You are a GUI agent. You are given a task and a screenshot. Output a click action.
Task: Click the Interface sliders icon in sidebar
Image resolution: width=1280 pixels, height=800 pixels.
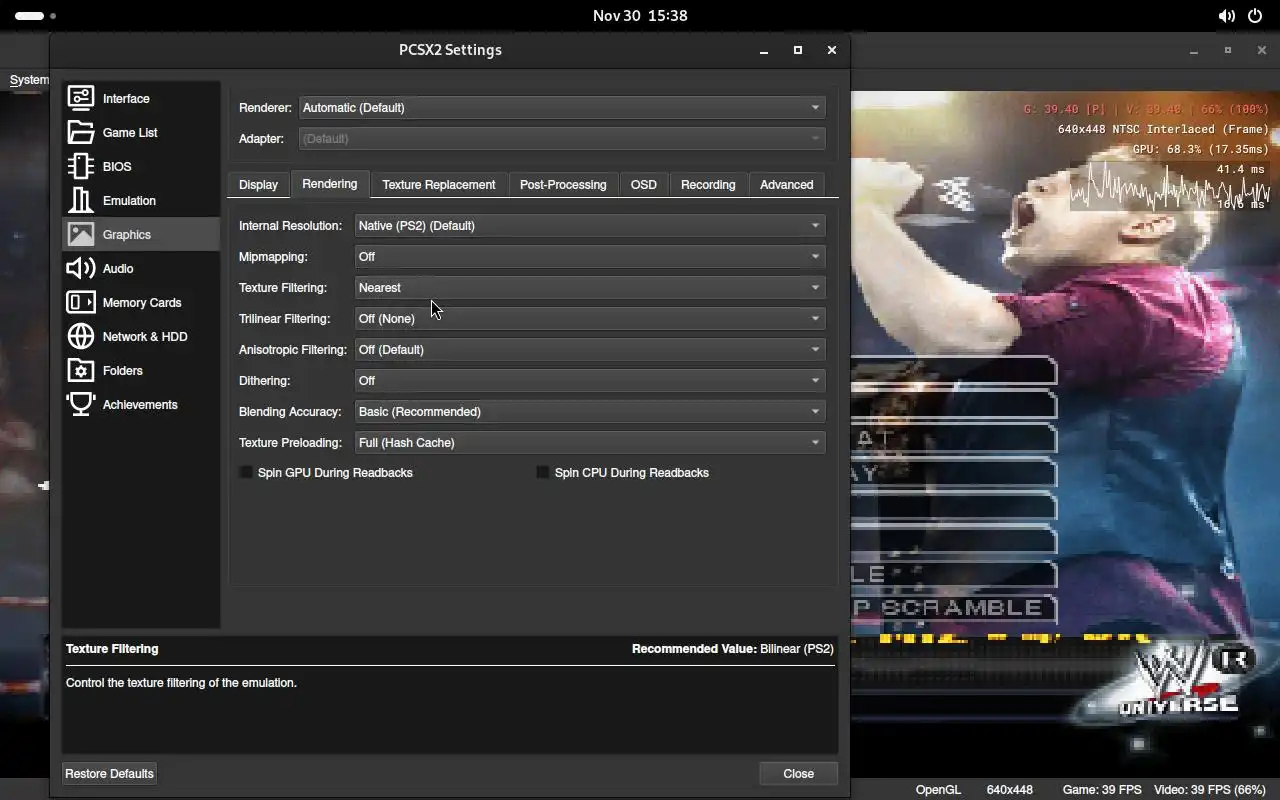coord(81,98)
